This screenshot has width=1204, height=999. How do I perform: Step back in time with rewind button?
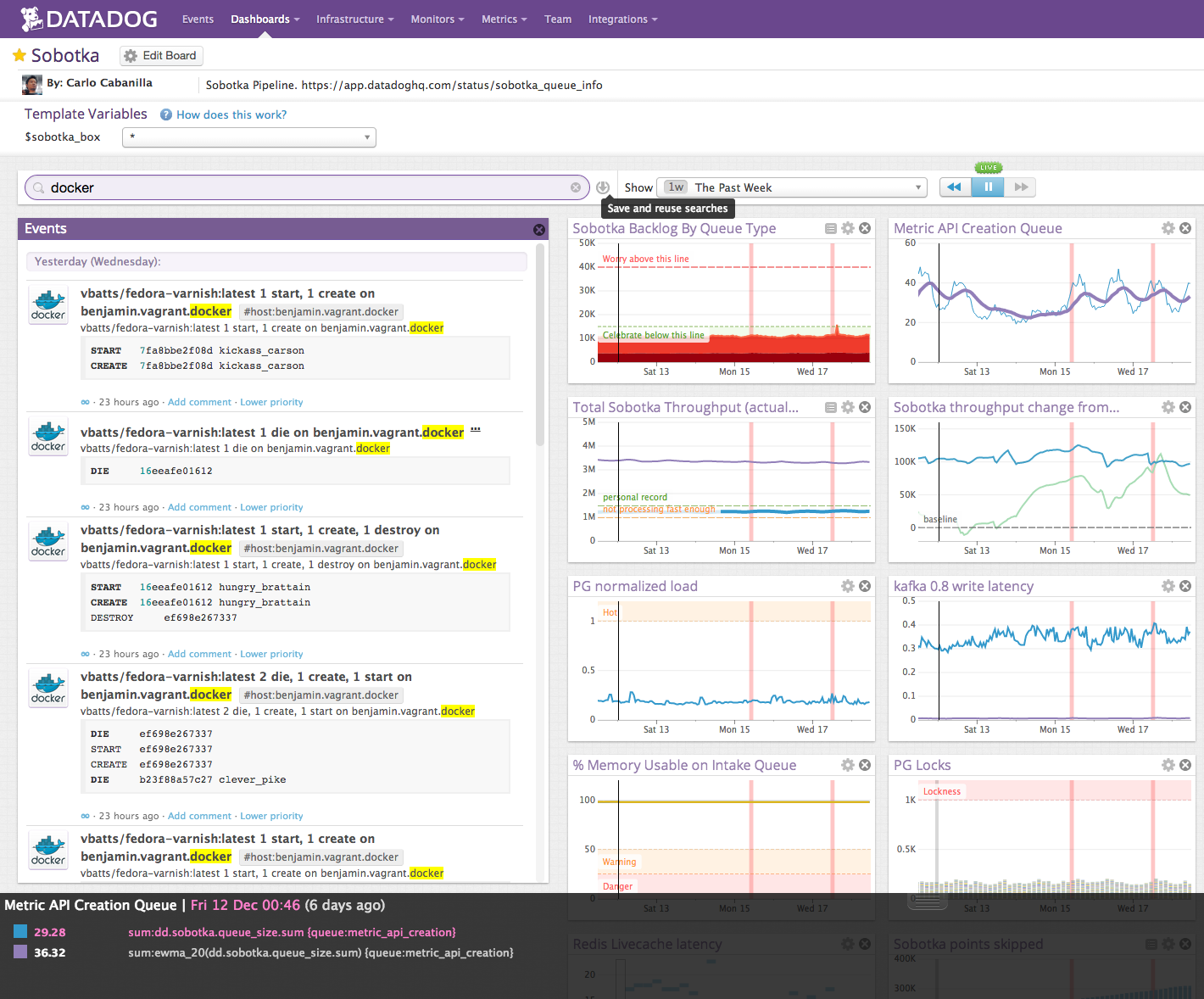point(955,187)
